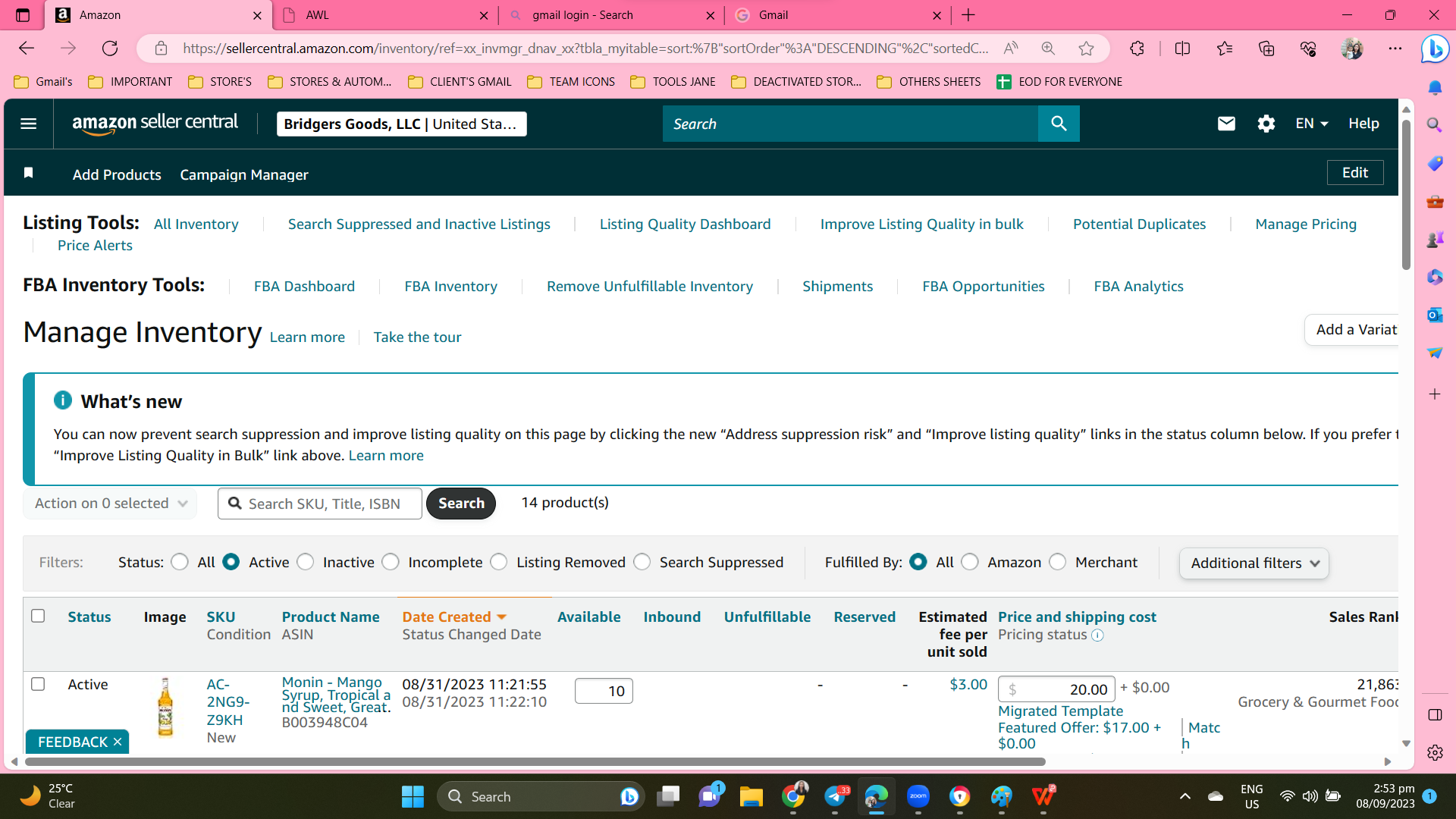1456x819 pixels.
Task: Open the Listing Quality Dashboard link
Action: click(x=685, y=224)
